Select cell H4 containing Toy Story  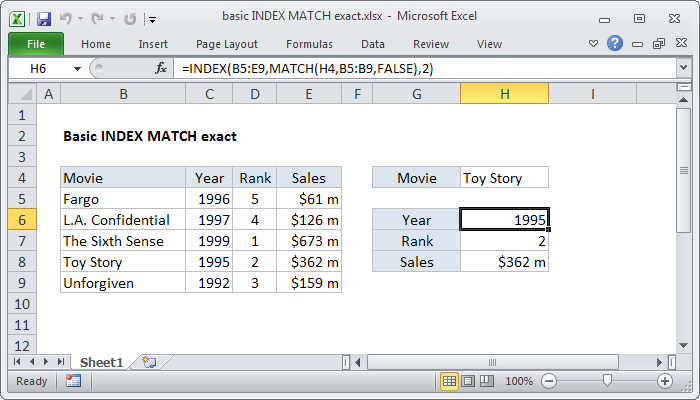[x=504, y=178]
